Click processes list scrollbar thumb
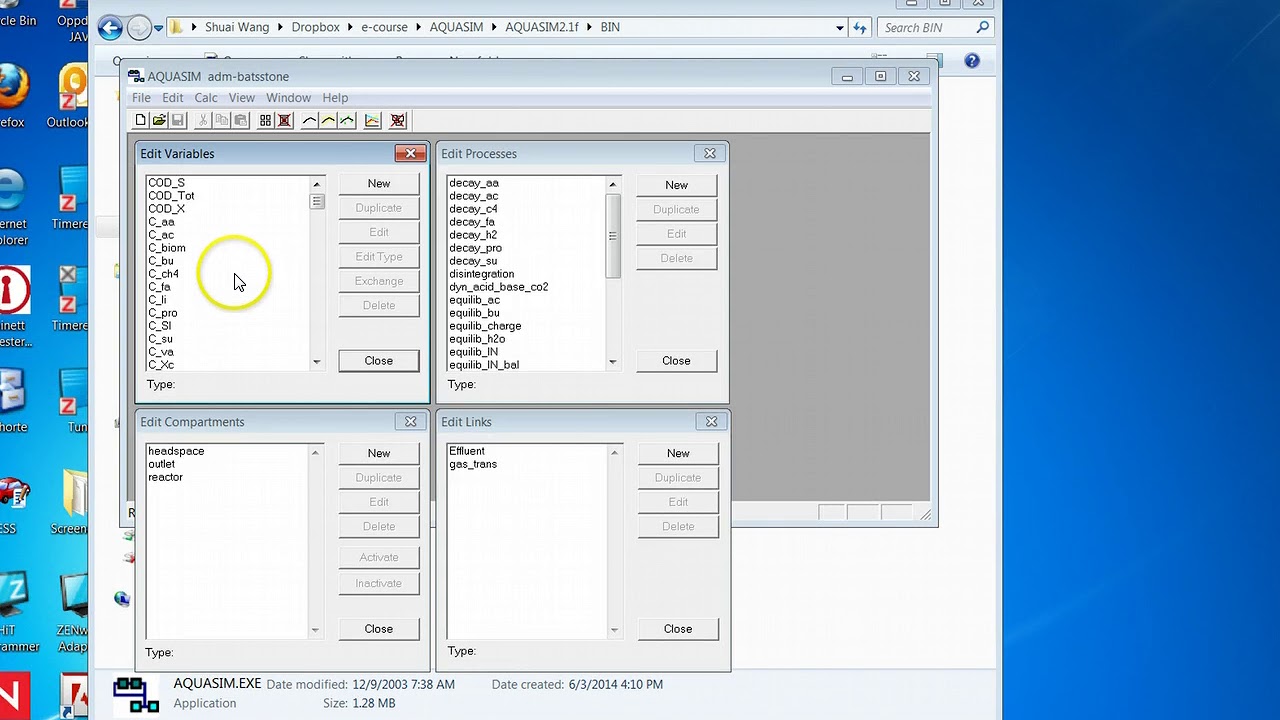This screenshot has height=720, width=1280. (613, 236)
